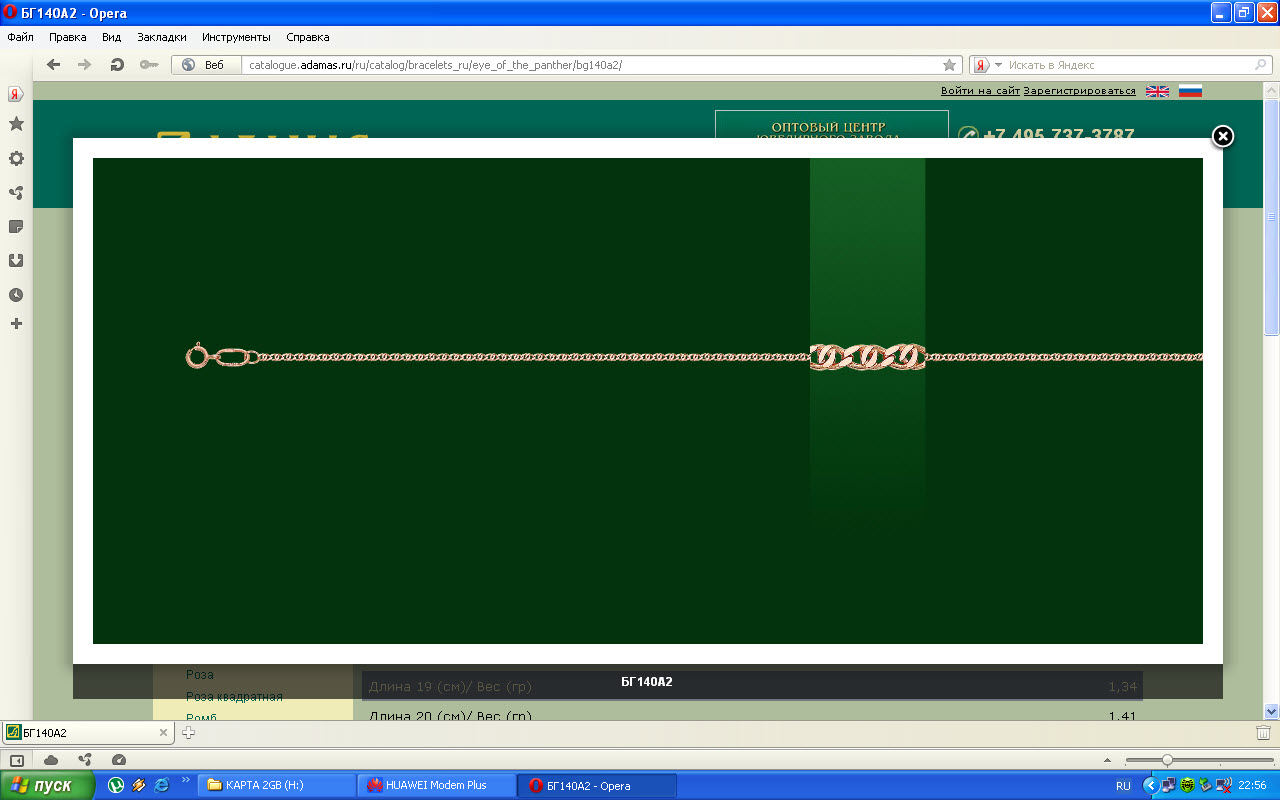Close the bracelet image lightbox

pyautogui.click(x=1222, y=136)
